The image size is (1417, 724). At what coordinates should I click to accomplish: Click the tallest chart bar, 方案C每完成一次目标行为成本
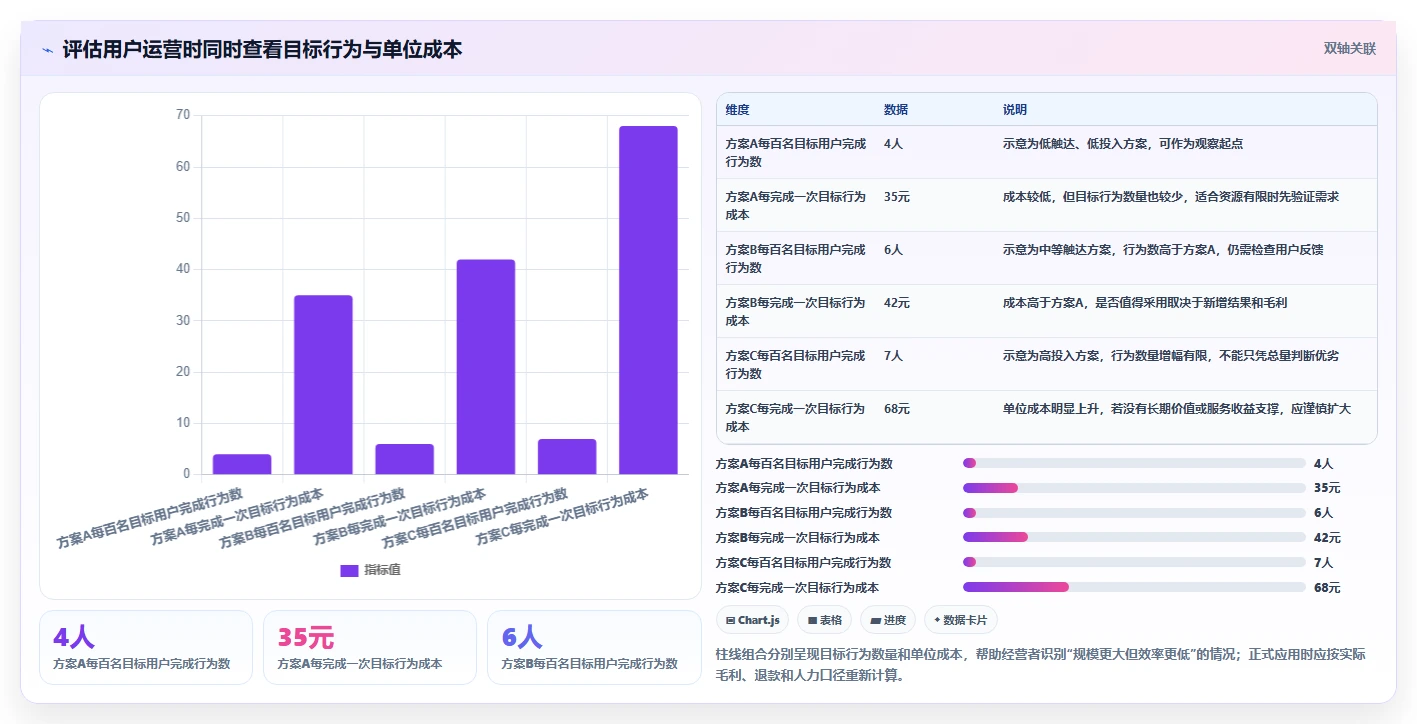pos(648,300)
